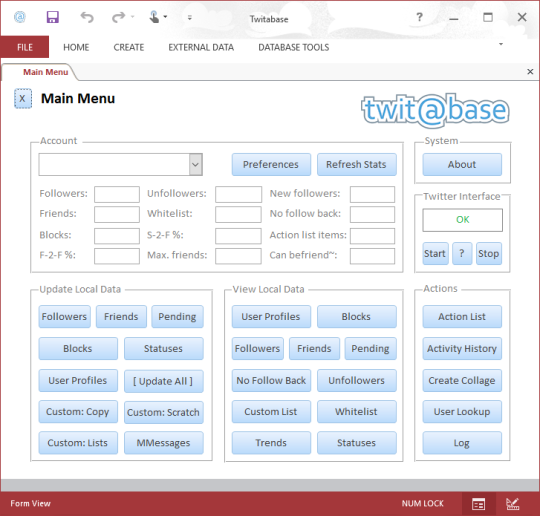This screenshot has width=540, height=516.
Task: View Followers in View Local Data
Action: click(258, 349)
